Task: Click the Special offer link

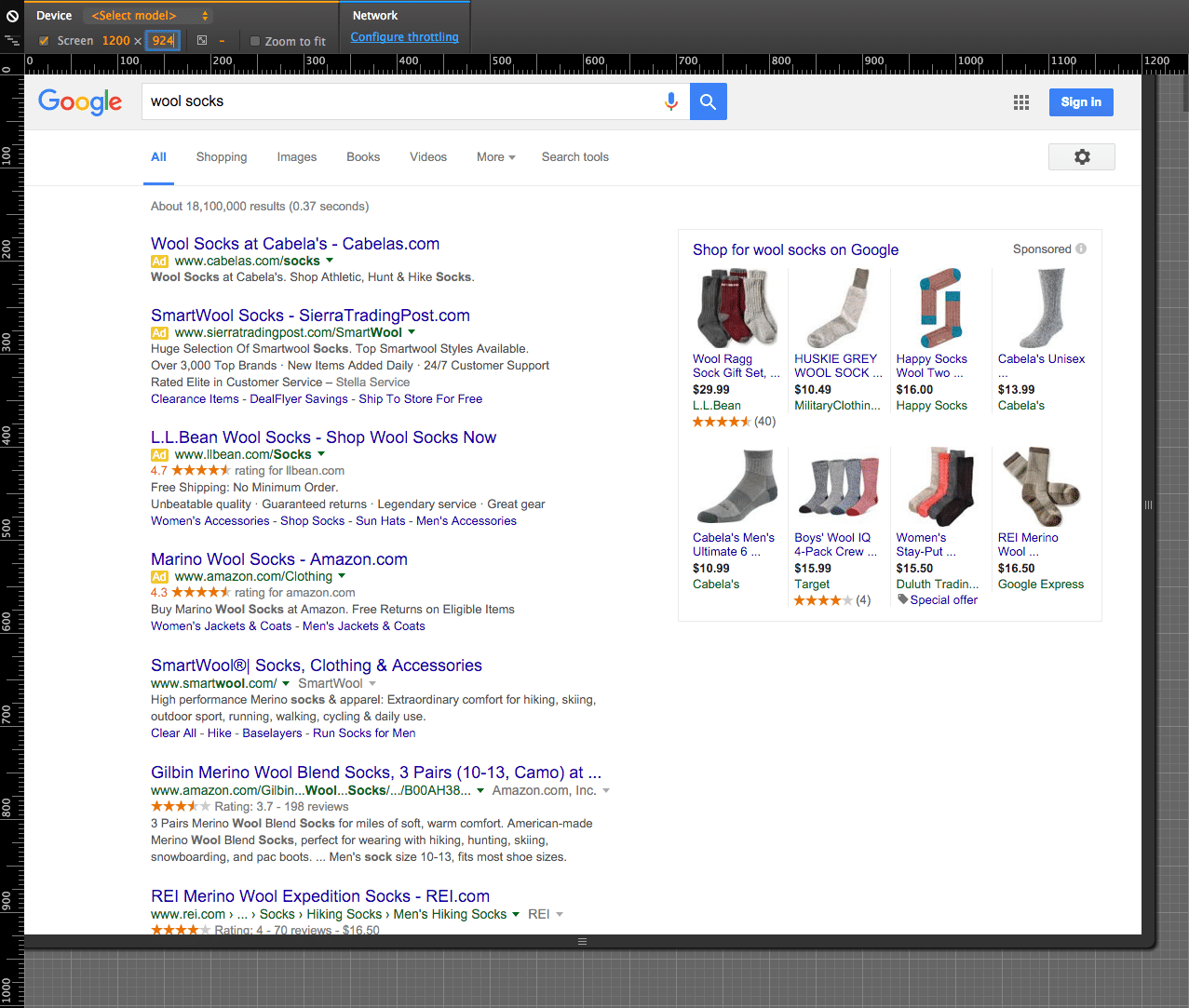Action: click(x=943, y=600)
